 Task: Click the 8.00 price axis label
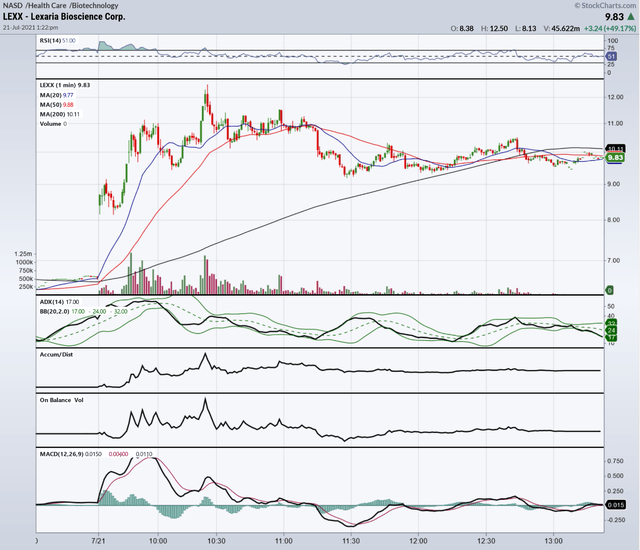point(614,220)
